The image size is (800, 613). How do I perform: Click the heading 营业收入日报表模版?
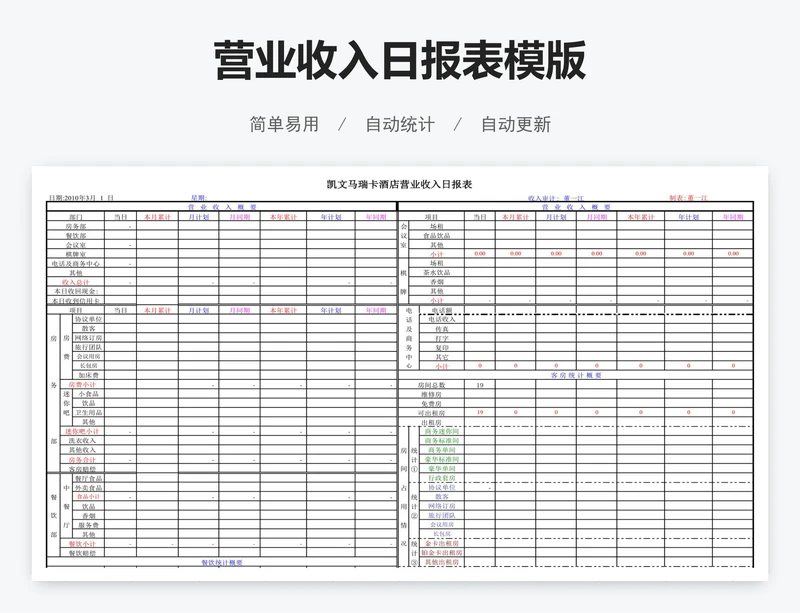pos(399,60)
